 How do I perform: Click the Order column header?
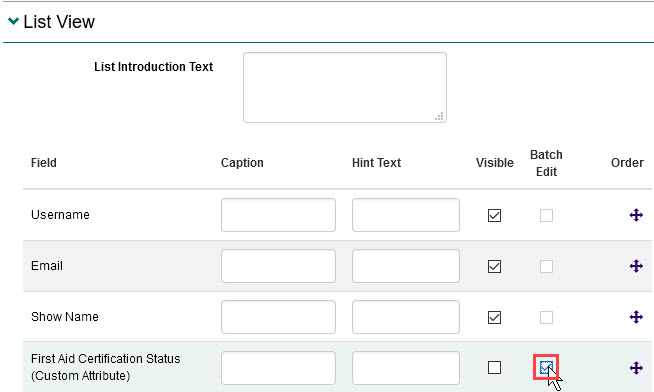(x=627, y=163)
